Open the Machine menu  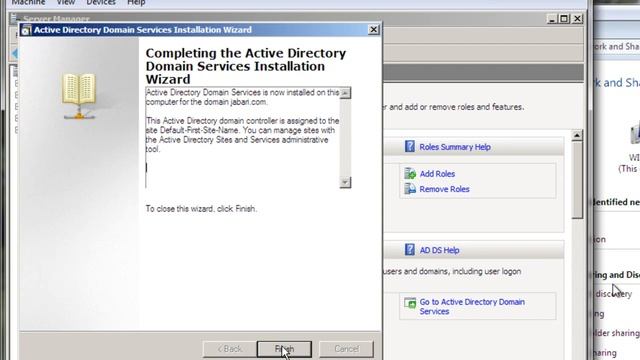click(28, 3)
